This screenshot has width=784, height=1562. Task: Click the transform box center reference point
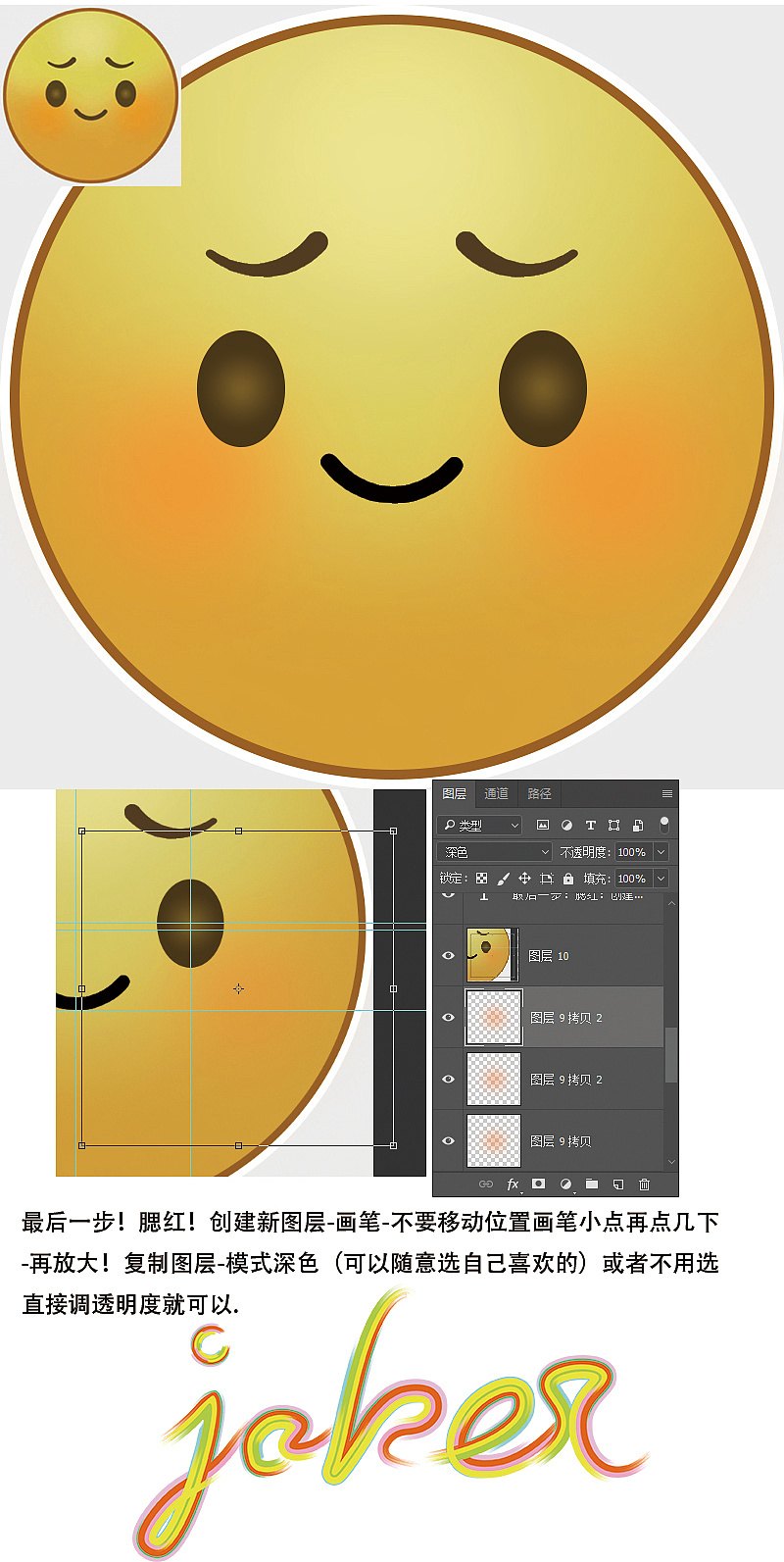(238, 988)
